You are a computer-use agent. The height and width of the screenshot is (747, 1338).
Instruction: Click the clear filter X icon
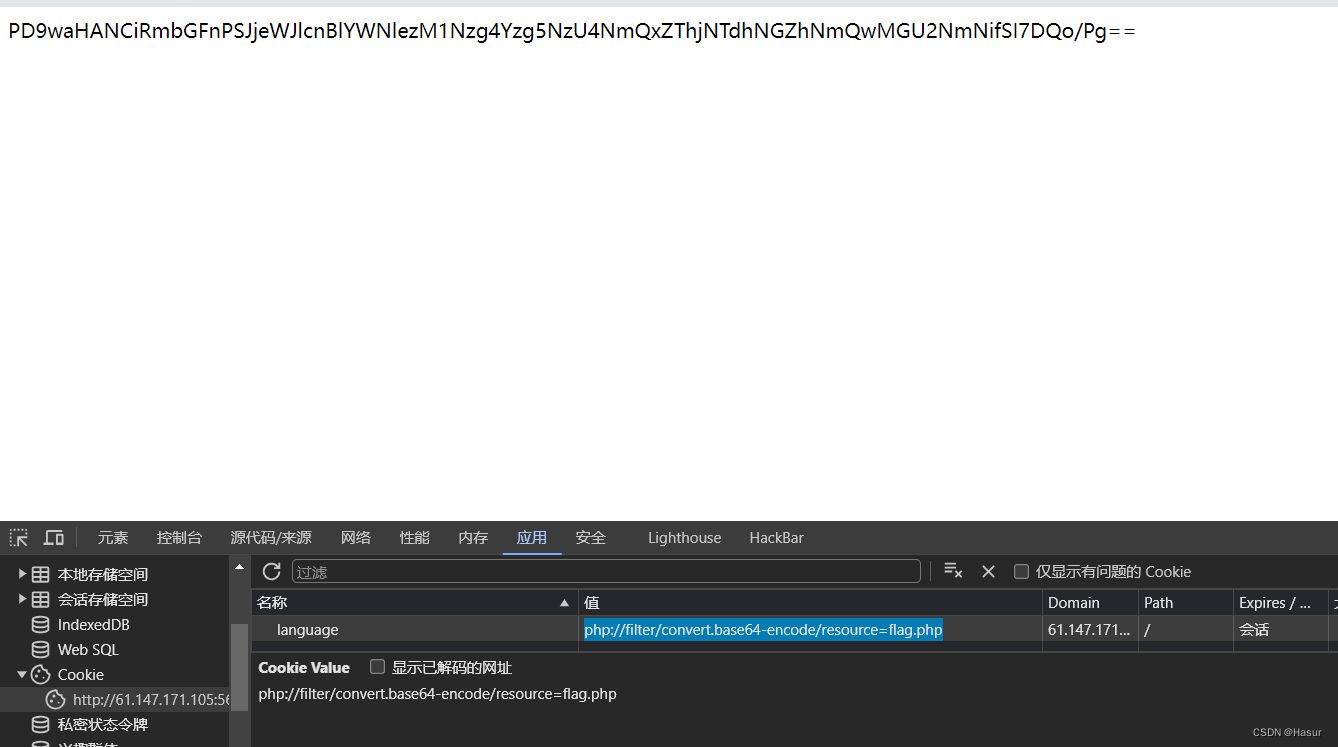pos(988,571)
